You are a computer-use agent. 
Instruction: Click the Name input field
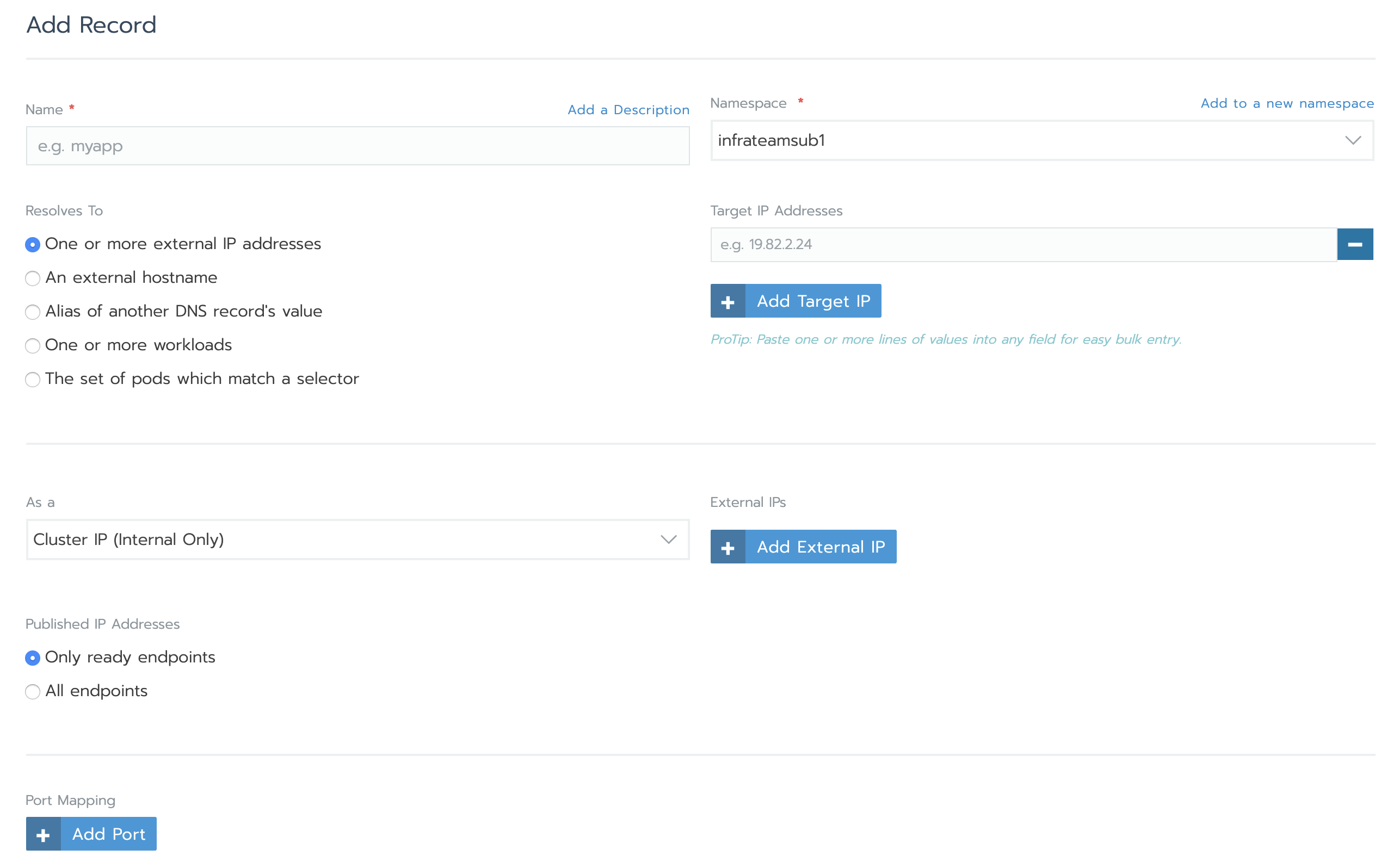(x=357, y=146)
